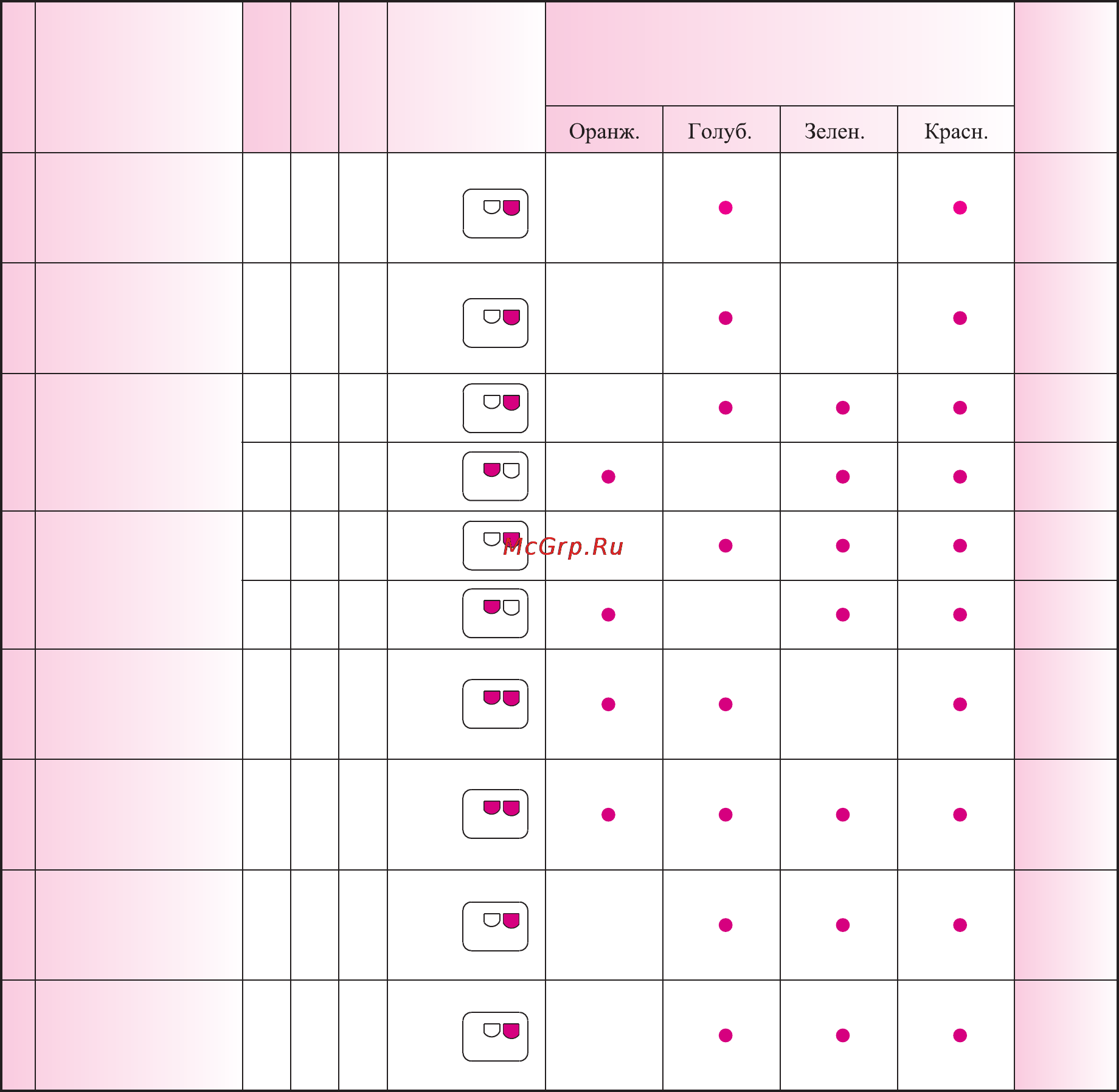Click large pink header above the color columns
This screenshot has width=1119, height=1092.
pos(780,54)
